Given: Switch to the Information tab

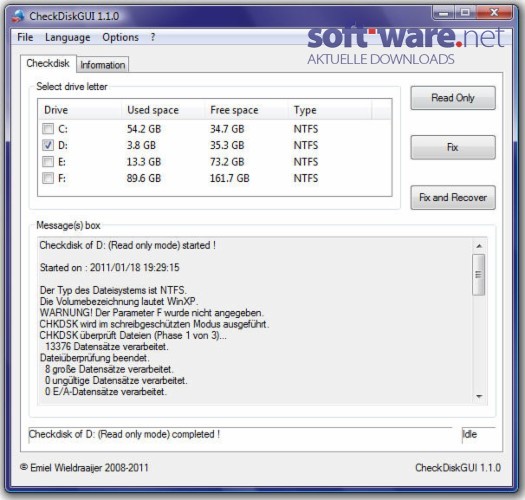Looking at the screenshot, I should pyautogui.click(x=102, y=65).
